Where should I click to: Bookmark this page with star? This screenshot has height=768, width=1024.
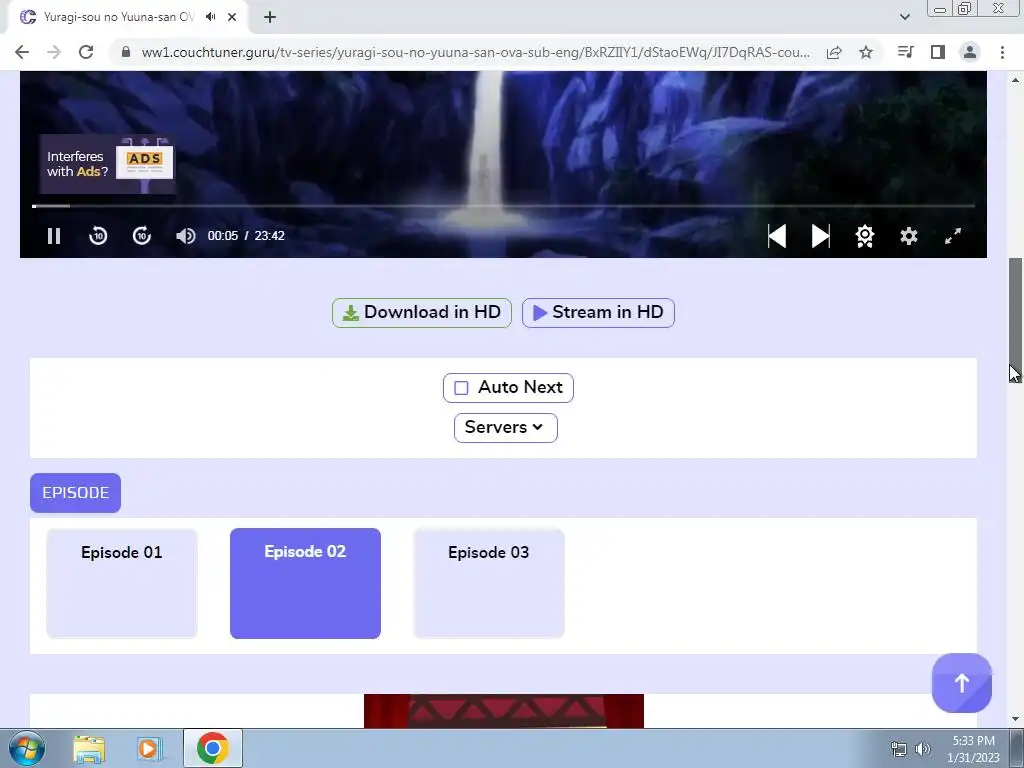tap(866, 52)
